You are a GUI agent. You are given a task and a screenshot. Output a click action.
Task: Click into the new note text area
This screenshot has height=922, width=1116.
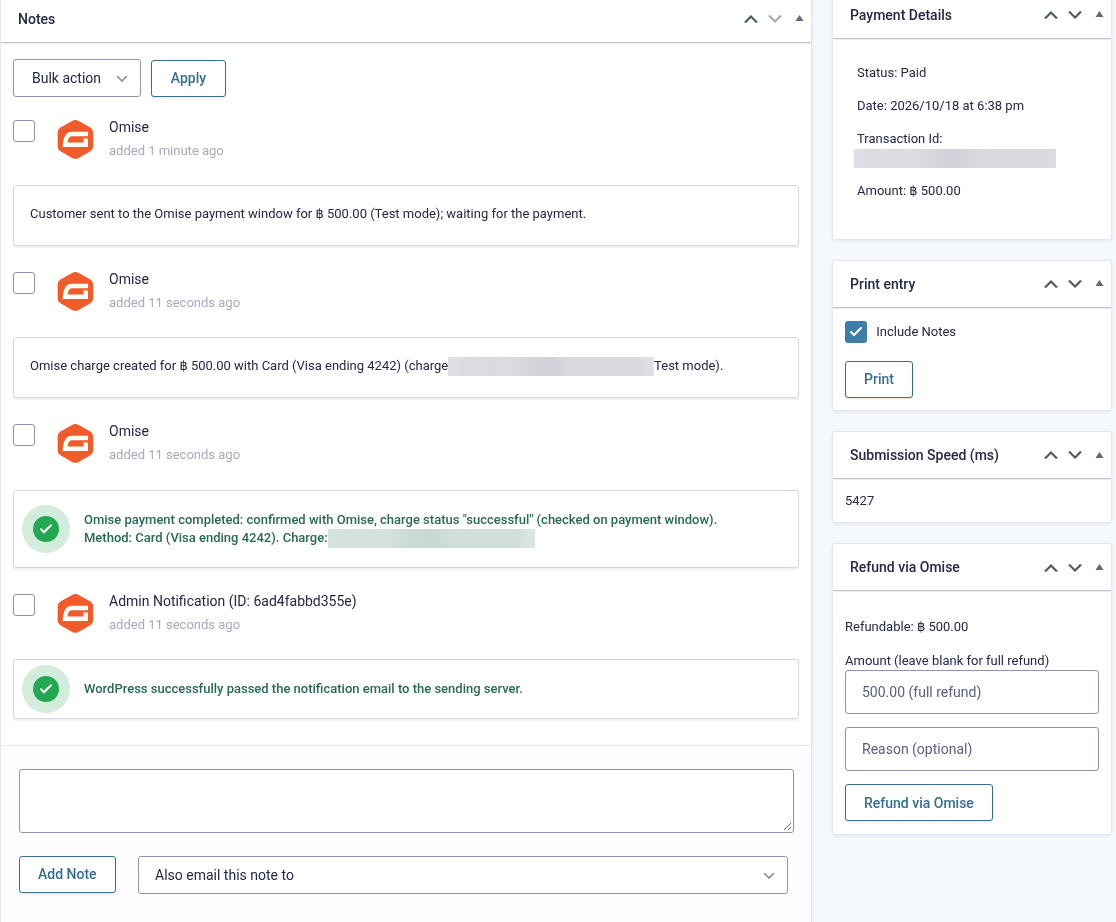[406, 801]
